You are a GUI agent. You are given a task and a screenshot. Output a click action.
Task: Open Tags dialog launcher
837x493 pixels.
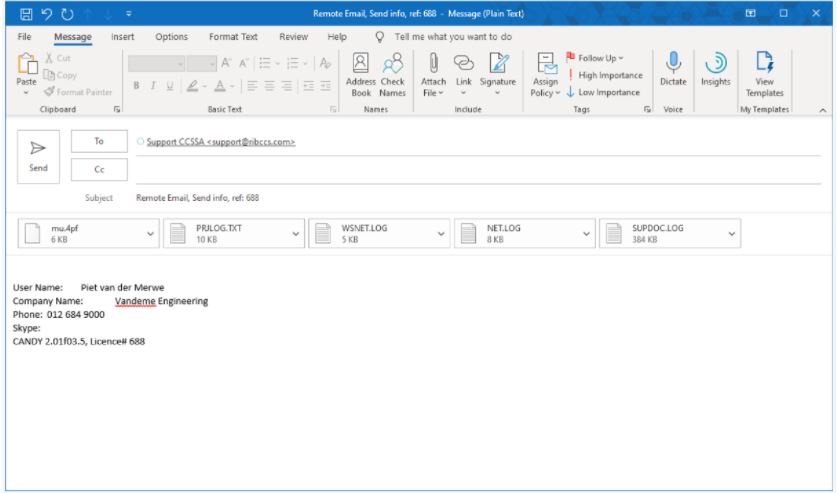(x=648, y=109)
